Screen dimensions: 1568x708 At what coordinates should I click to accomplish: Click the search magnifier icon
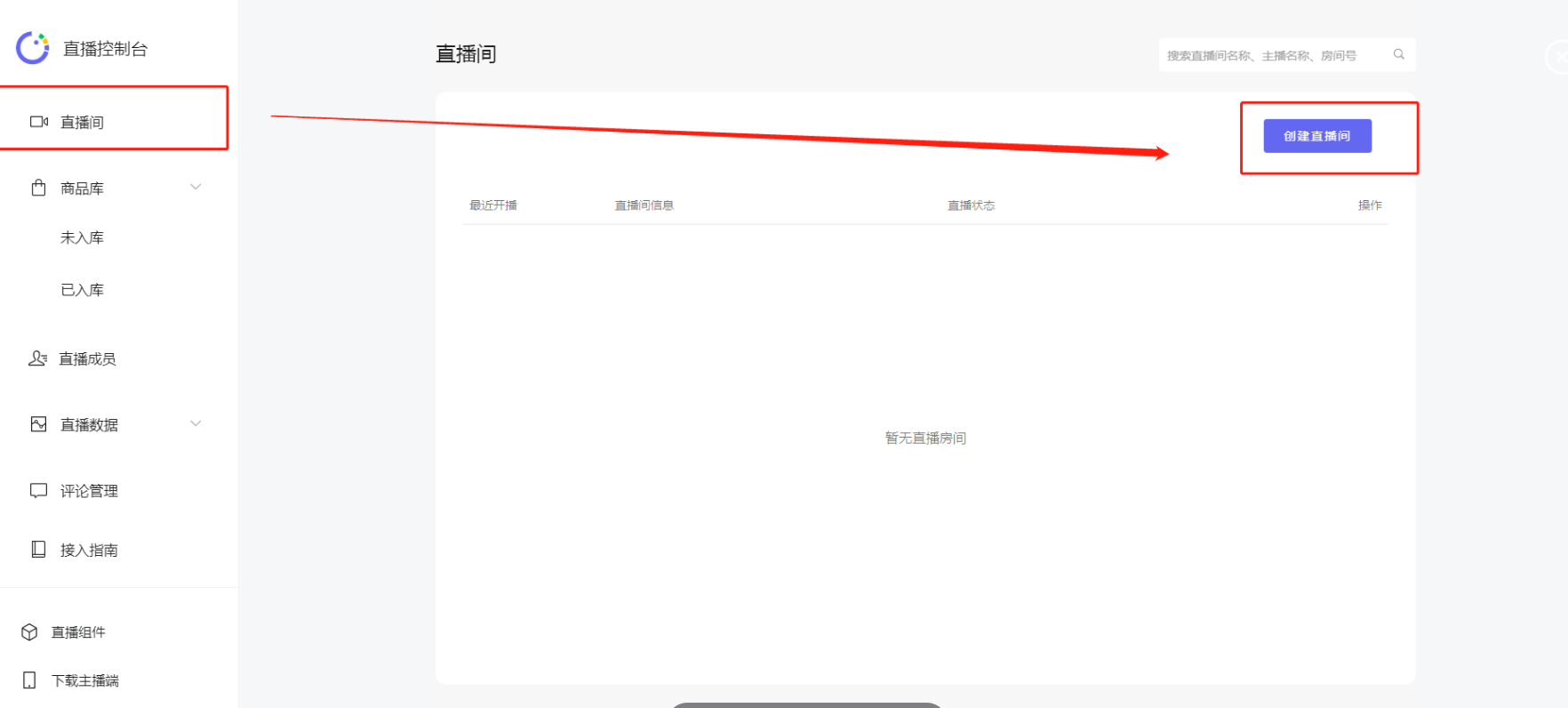(x=1398, y=55)
